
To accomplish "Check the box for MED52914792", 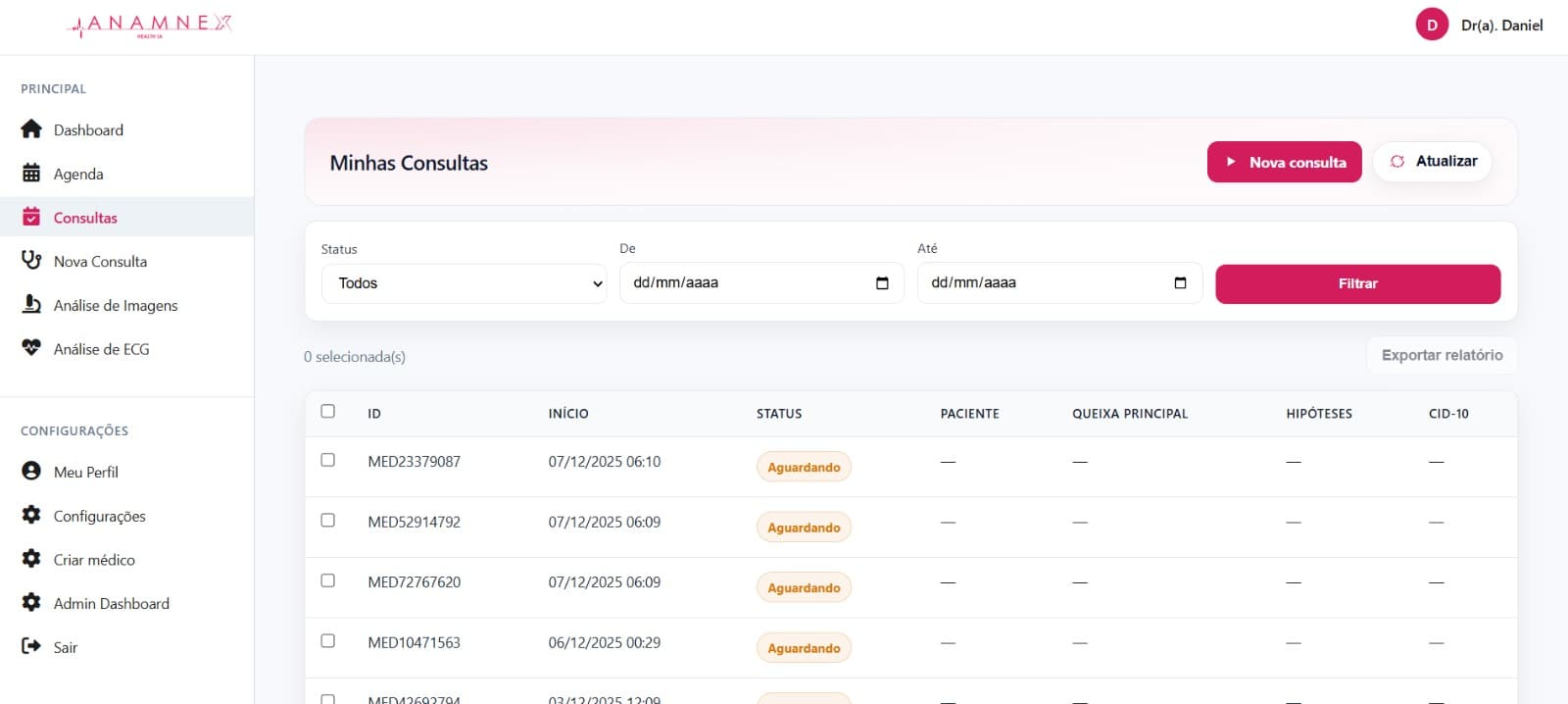I will pyautogui.click(x=328, y=521).
